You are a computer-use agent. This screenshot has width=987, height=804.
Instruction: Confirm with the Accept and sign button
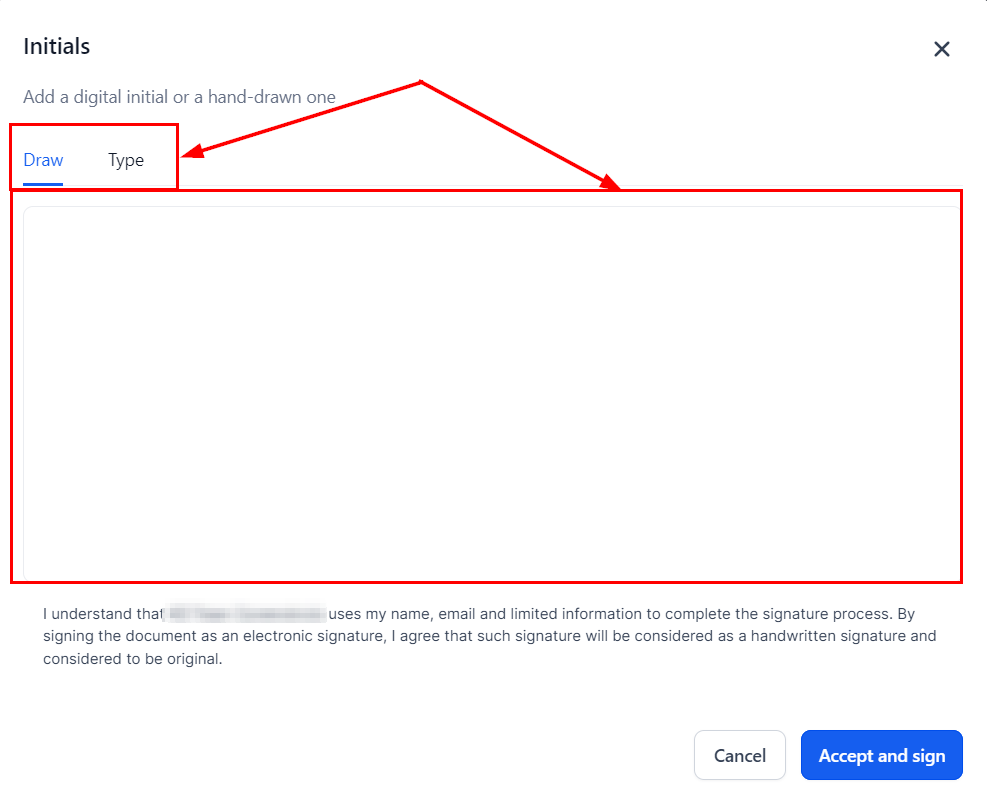(881, 755)
